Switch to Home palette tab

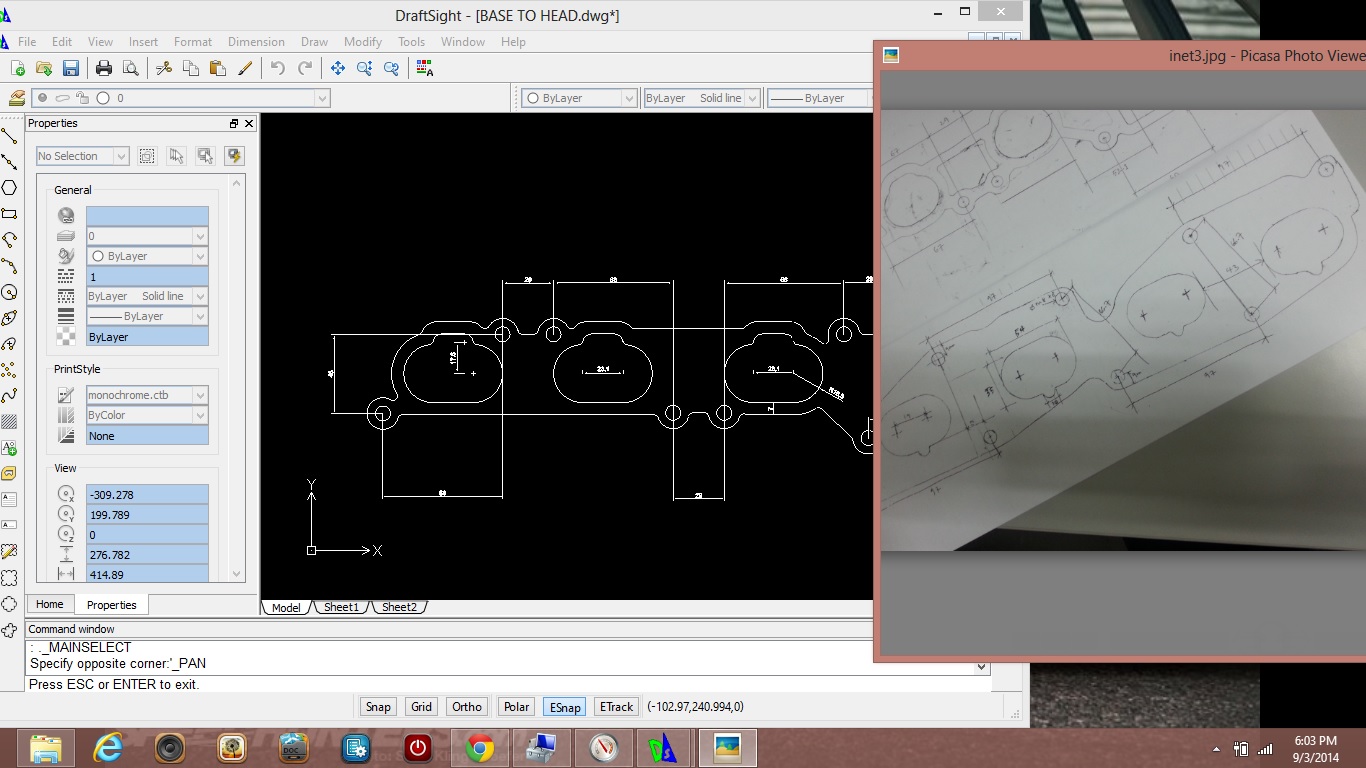pyautogui.click(x=50, y=604)
